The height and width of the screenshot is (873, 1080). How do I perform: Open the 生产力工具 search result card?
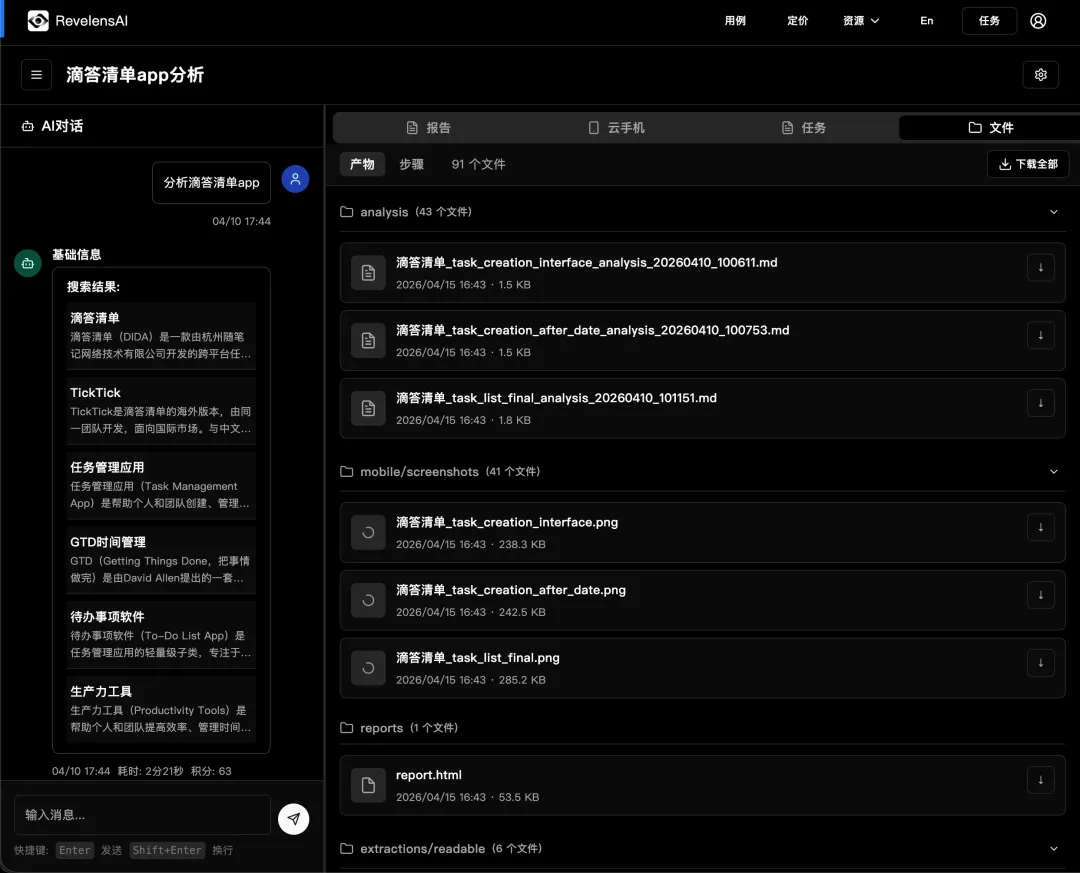coord(161,709)
